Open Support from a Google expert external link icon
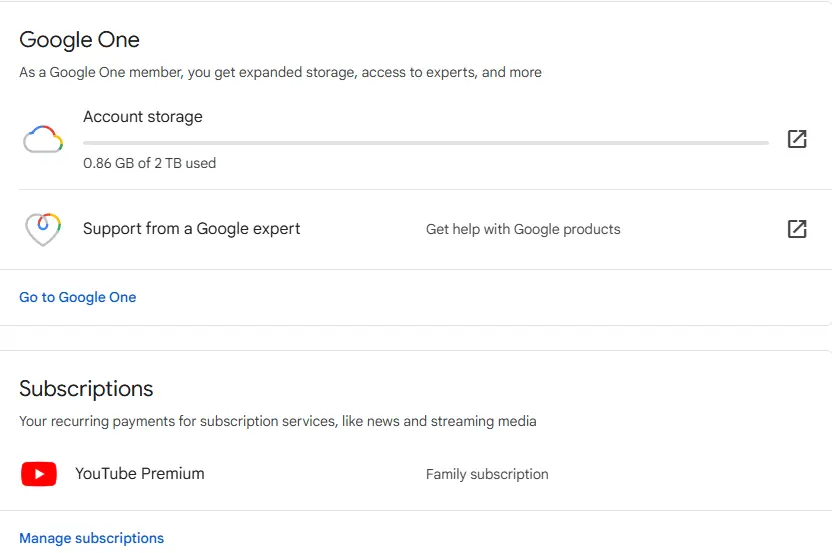This screenshot has width=832, height=553. click(x=796, y=229)
